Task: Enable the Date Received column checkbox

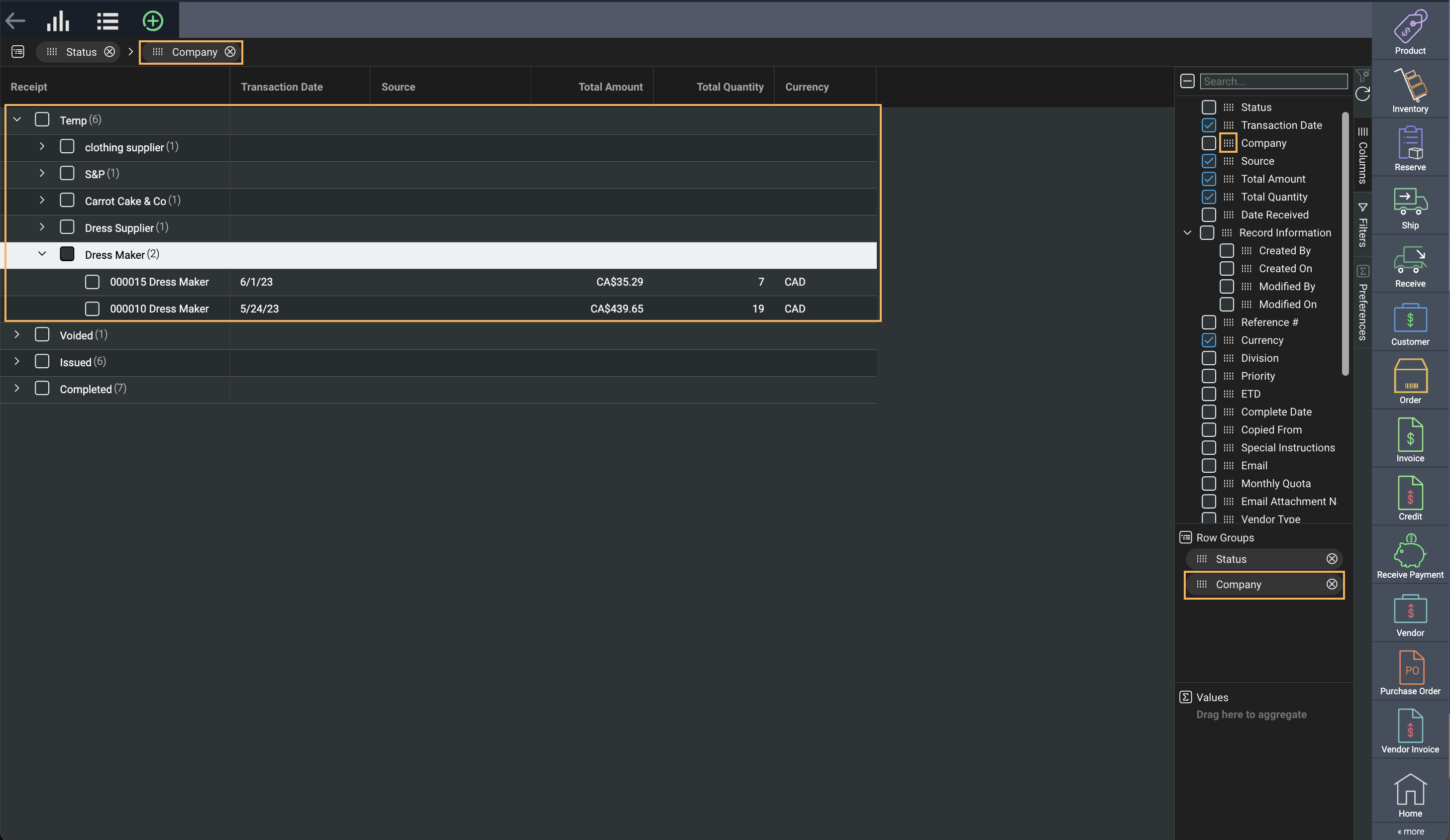Action: (x=1208, y=214)
